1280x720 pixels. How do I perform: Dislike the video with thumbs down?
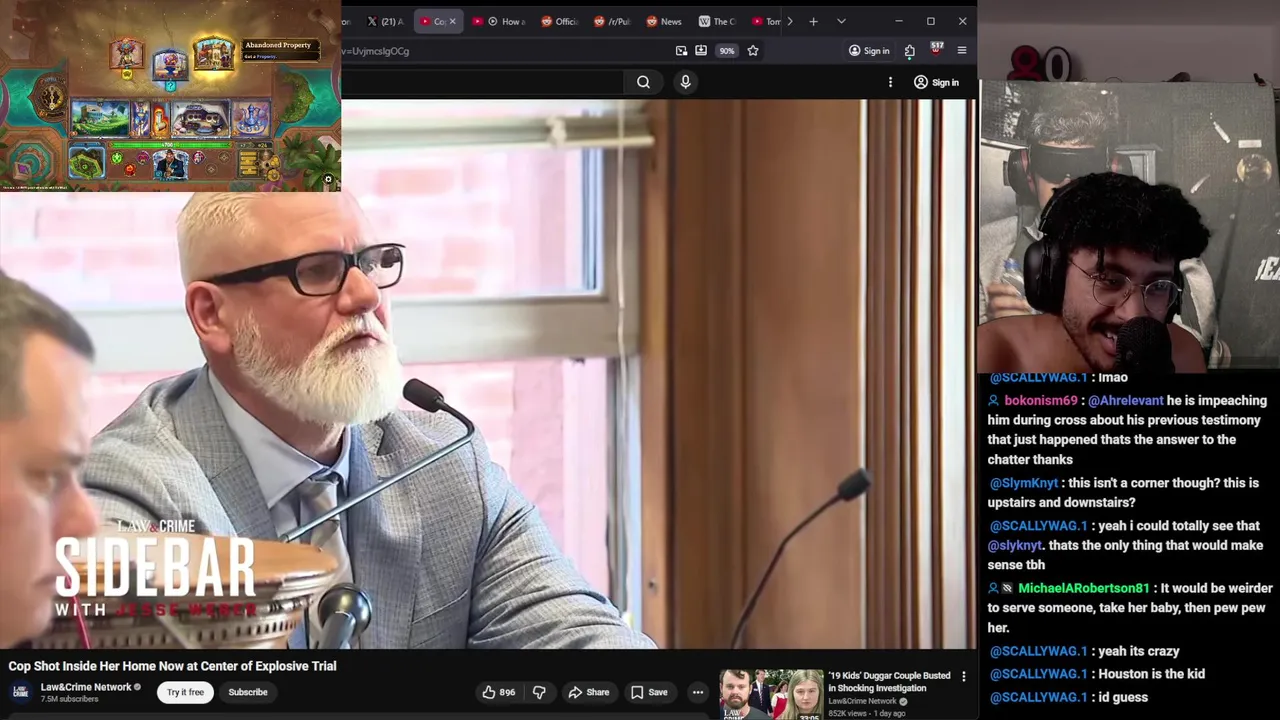[539, 692]
